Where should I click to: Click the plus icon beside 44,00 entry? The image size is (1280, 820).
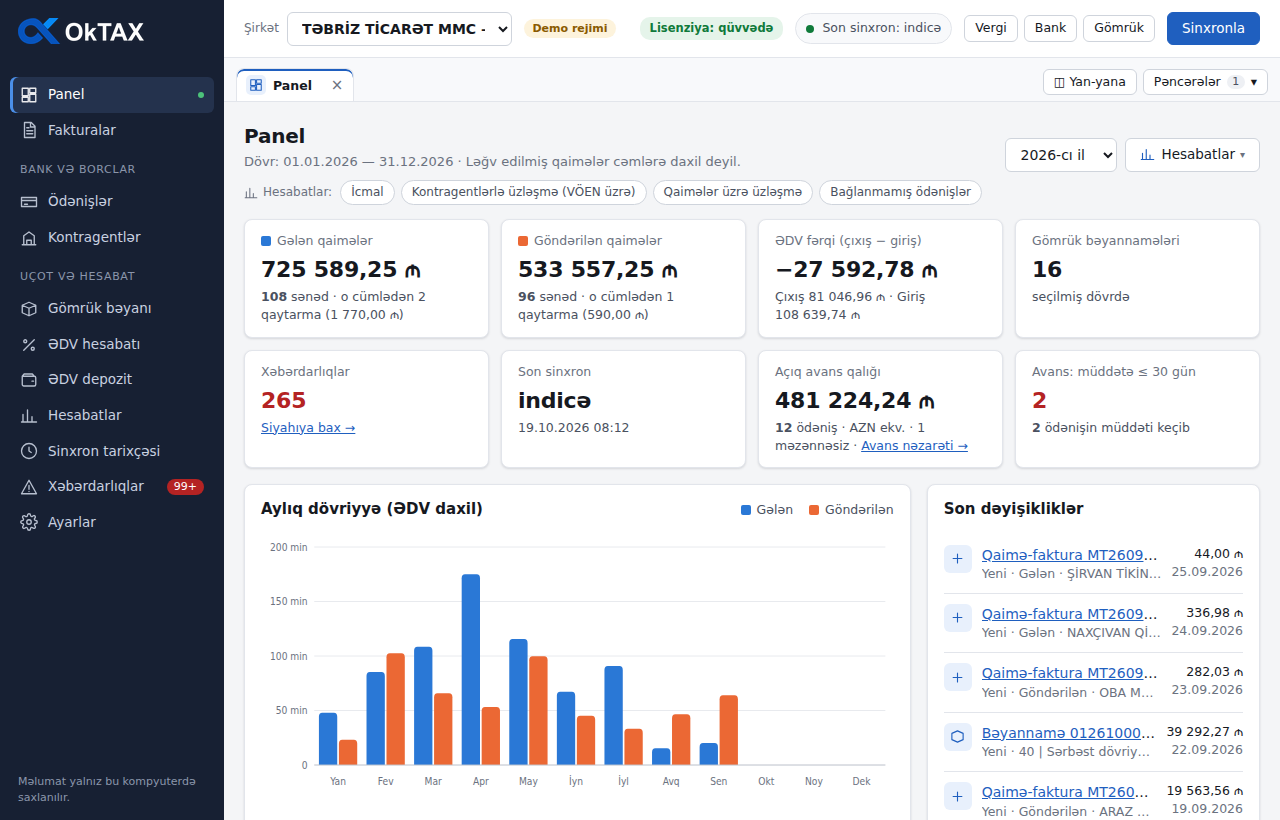[958, 559]
